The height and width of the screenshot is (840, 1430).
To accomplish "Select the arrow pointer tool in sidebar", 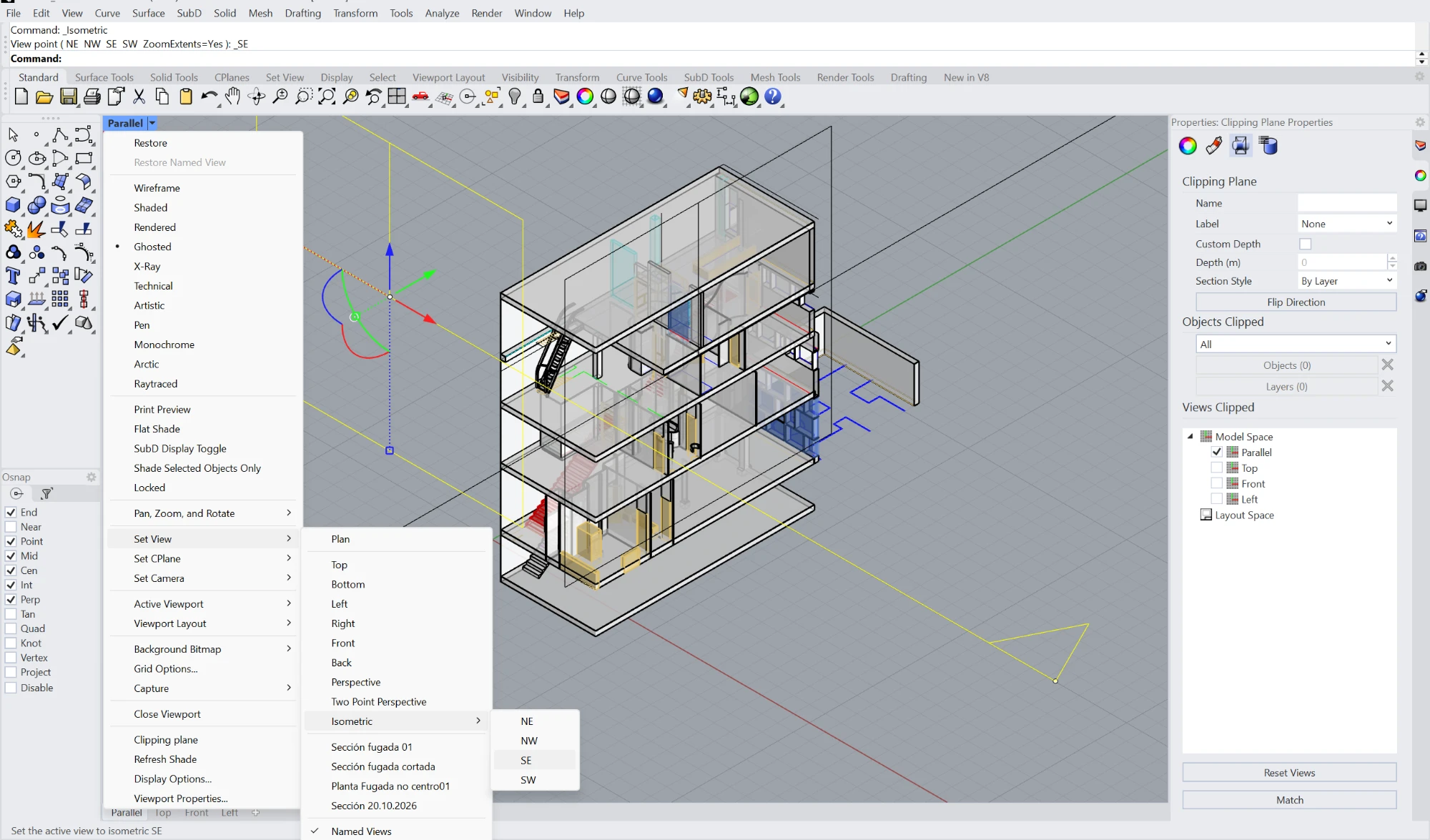I will (x=13, y=134).
